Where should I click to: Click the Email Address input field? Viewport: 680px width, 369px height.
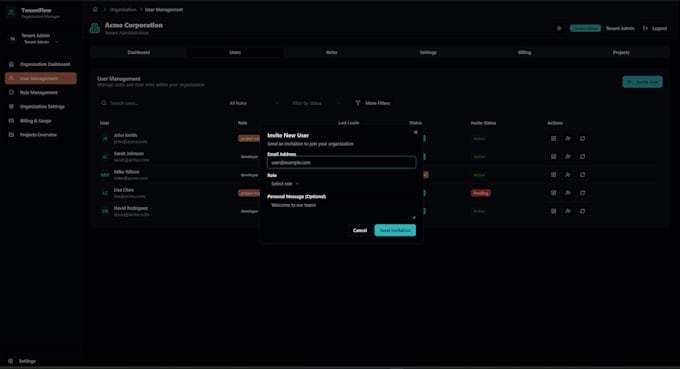coord(342,163)
